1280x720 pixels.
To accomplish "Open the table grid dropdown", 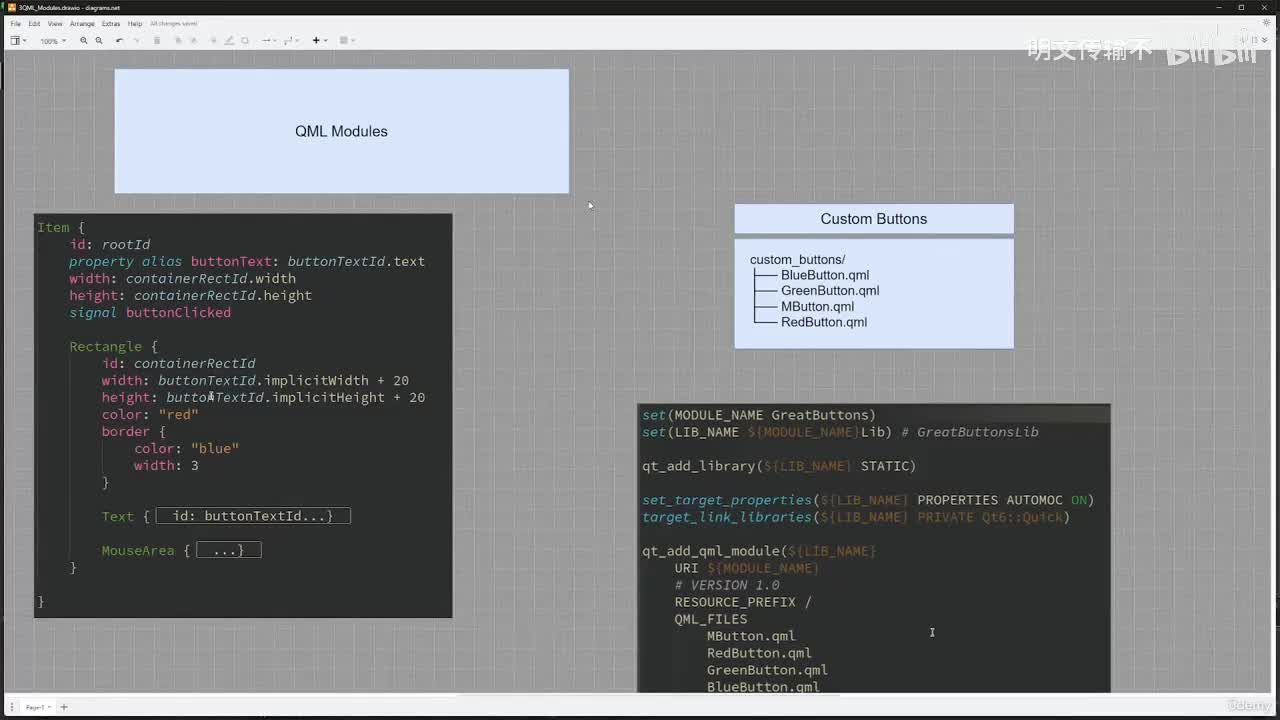I will click(346, 41).
